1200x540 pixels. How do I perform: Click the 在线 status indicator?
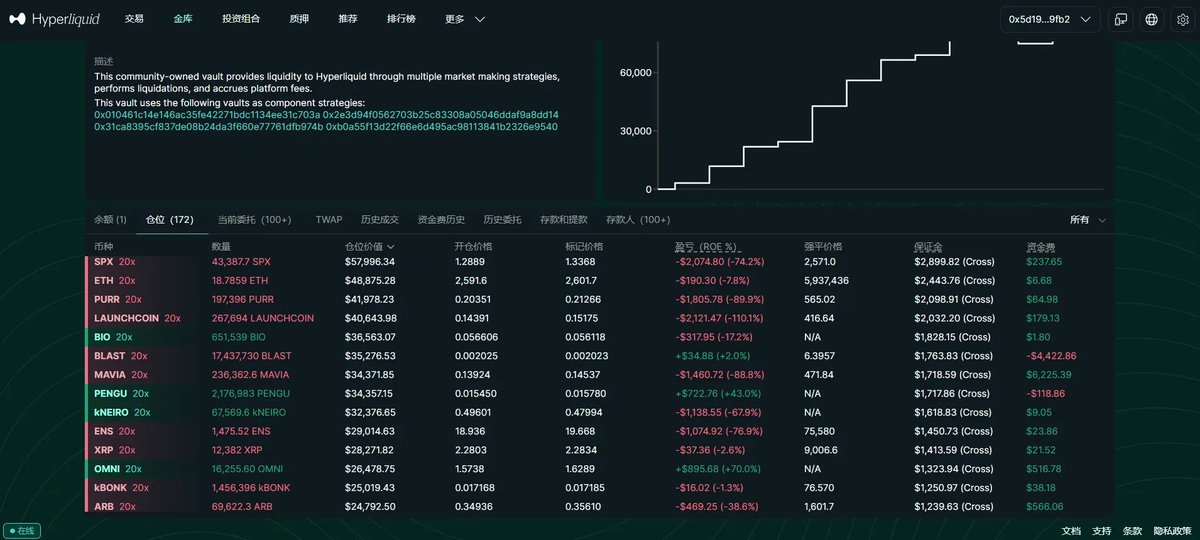click(22, 531)
